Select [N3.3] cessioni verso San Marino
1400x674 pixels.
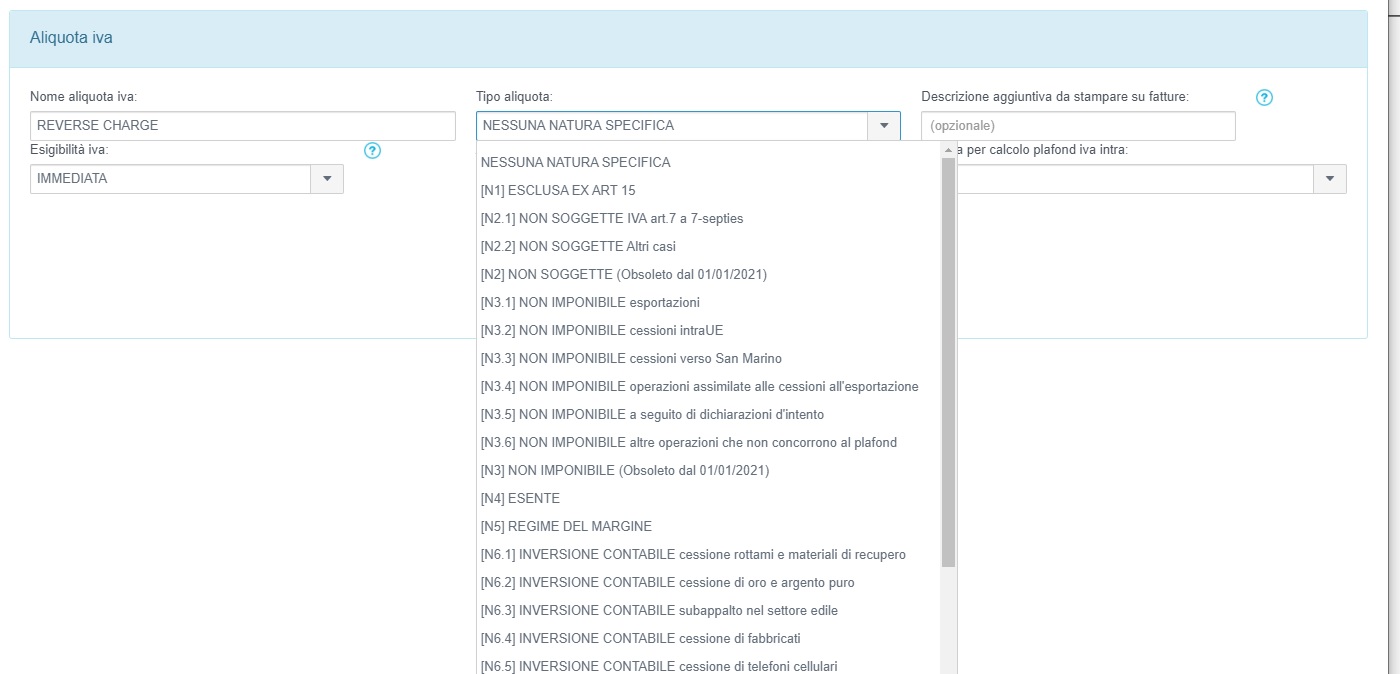[631, 358]
